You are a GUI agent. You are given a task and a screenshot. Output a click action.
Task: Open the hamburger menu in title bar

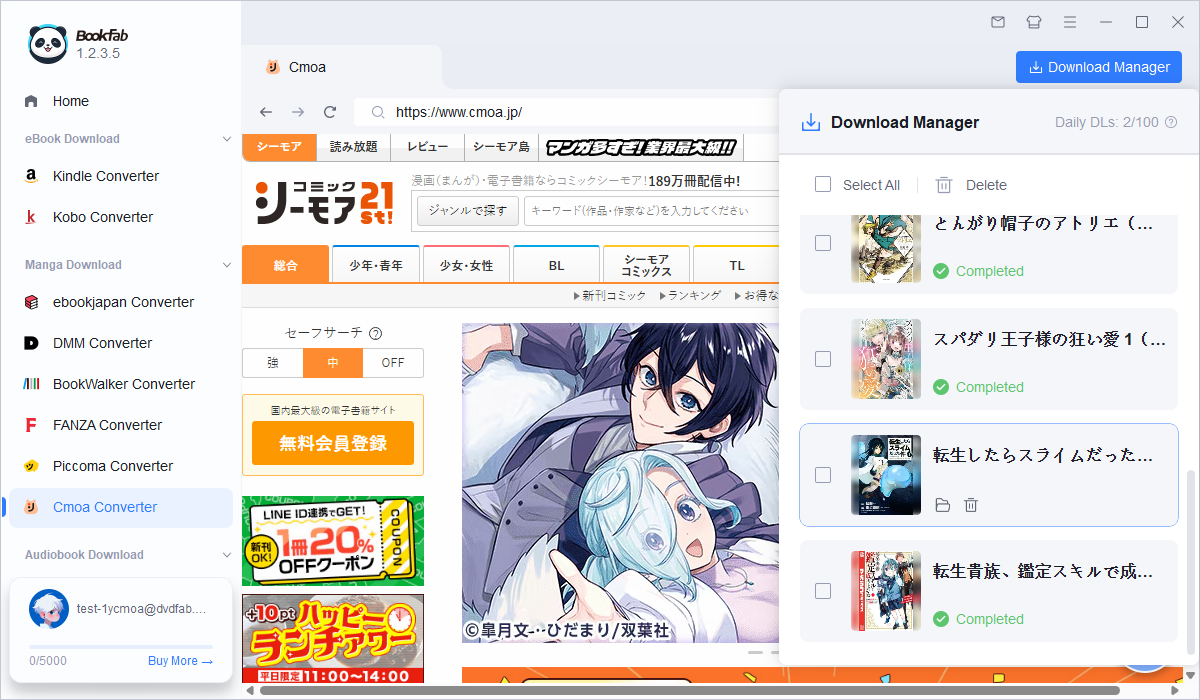point(1070,22)
